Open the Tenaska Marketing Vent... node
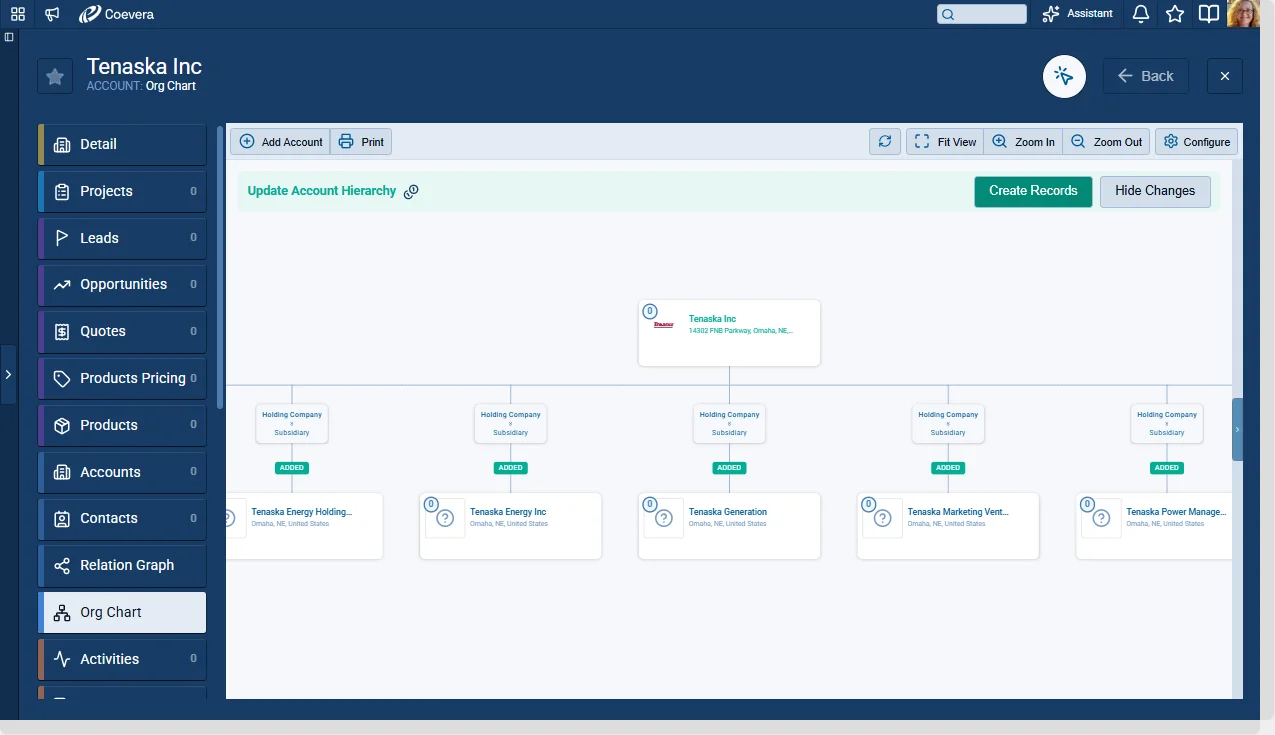This screenshot has width=1275, height=735. coord(948,525)
